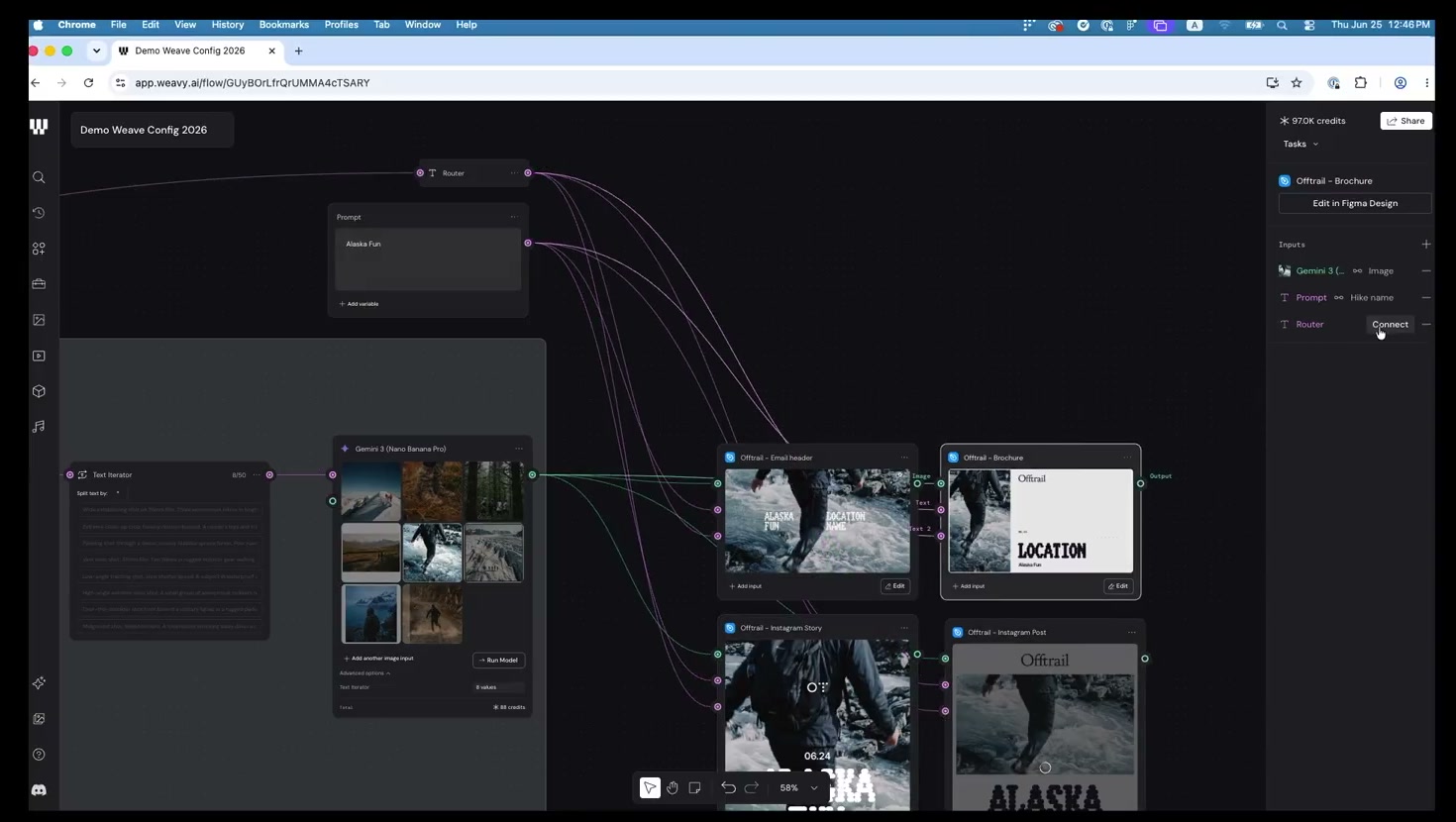
Task: Expand the Tasks dropdown
Action: 1300,144
